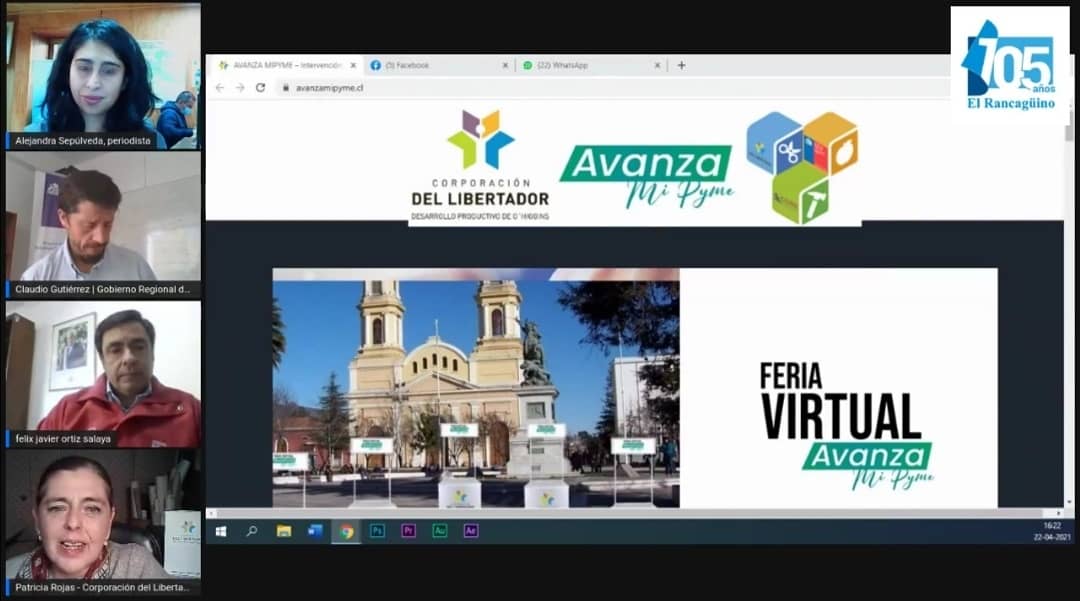Click the padlock site info icon
The height and width of the screenshot is (601, 1080).
285,88
